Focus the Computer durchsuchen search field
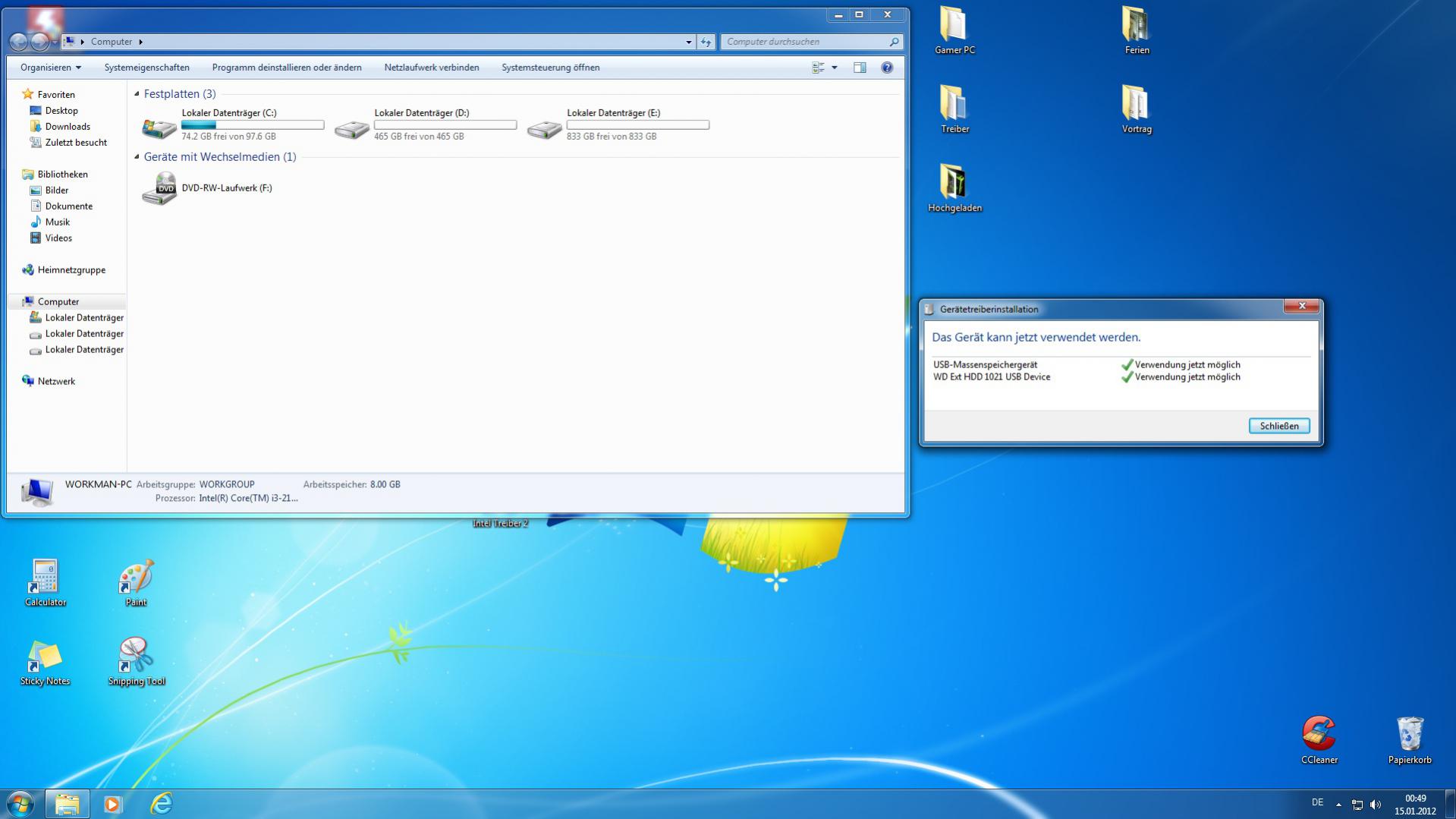This screenshot has width=1456, height=819. [x=812, y=42]
